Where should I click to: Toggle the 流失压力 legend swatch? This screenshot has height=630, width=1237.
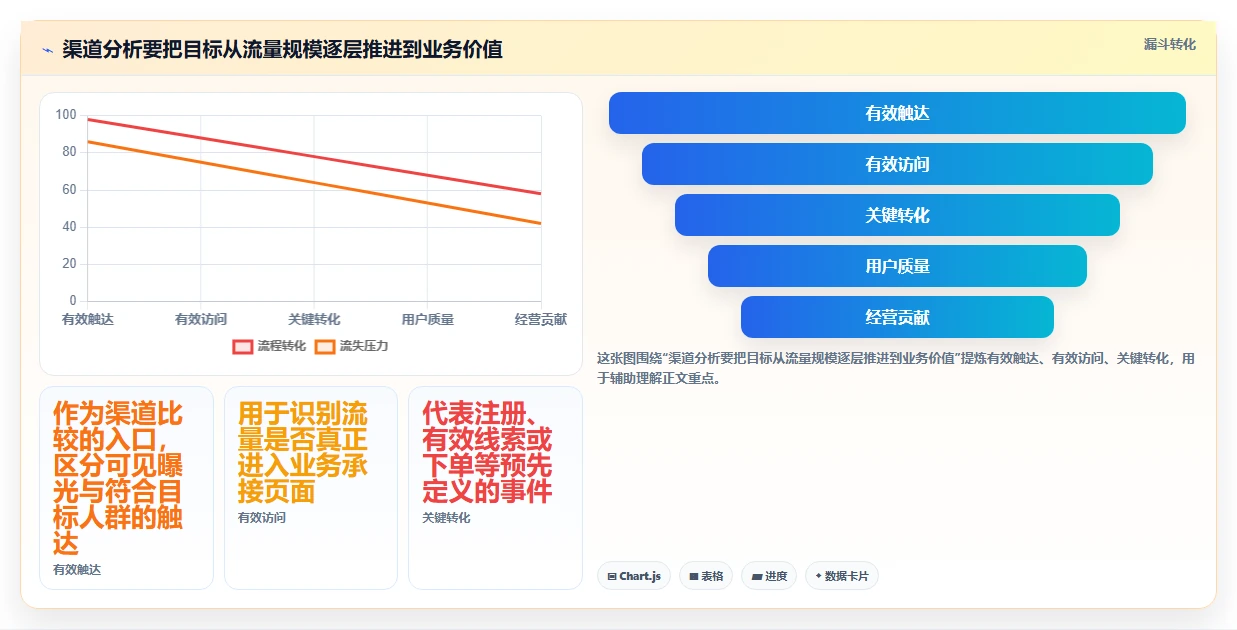324,347
